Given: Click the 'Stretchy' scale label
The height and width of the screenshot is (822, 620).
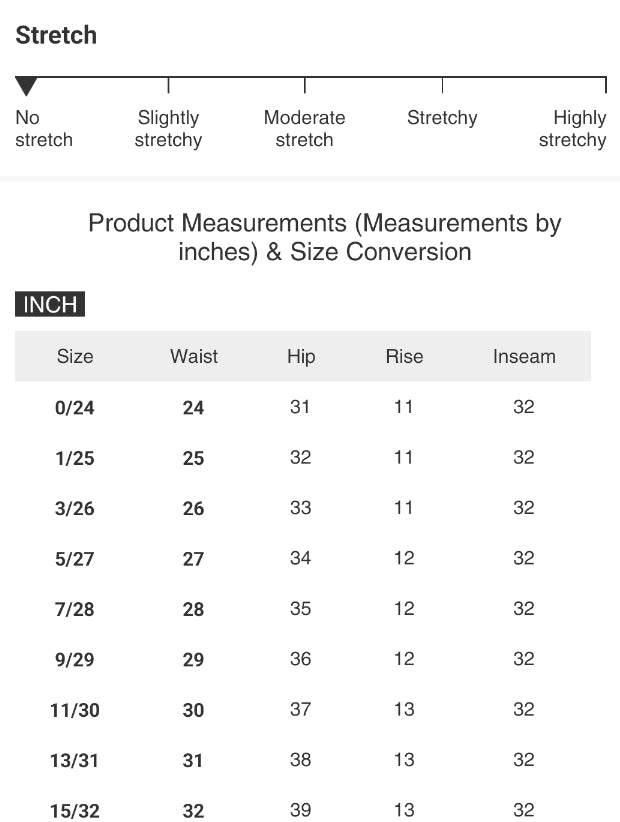Looking at the screenshot, I should pos(442,118).
